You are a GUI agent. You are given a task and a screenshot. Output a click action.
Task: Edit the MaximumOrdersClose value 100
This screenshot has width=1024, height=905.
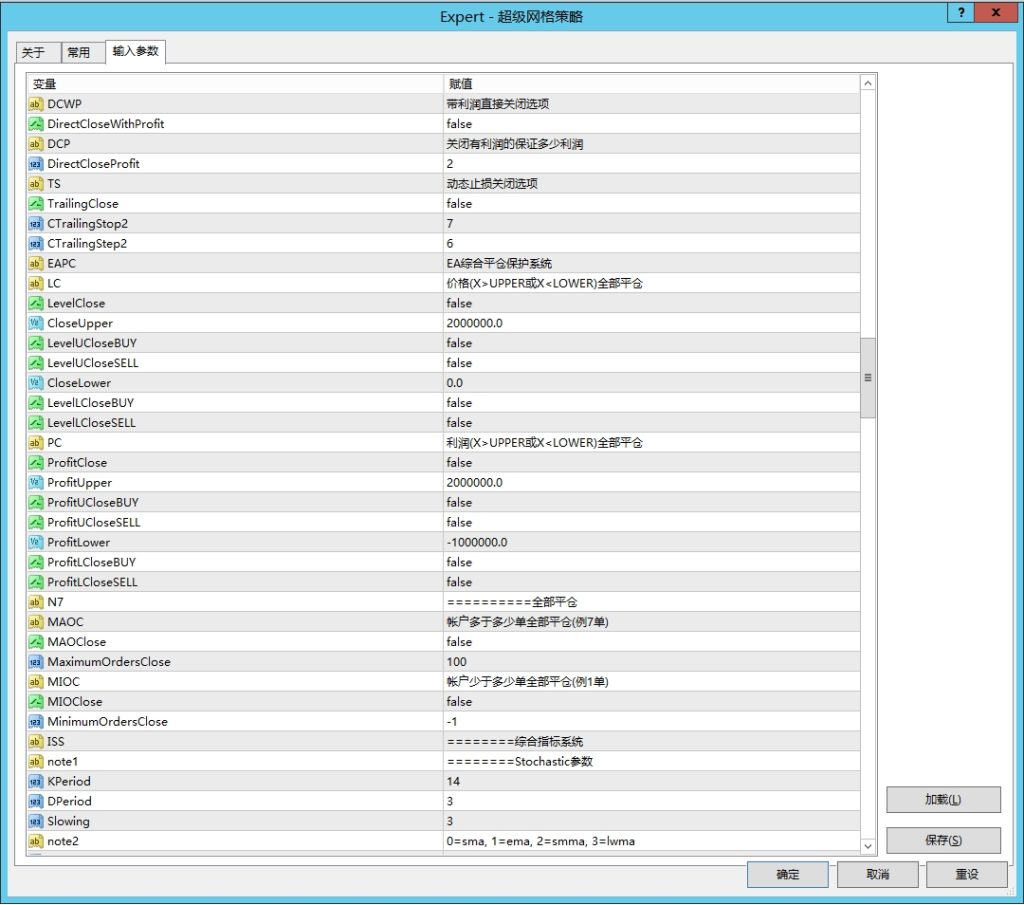pos(456,662)
